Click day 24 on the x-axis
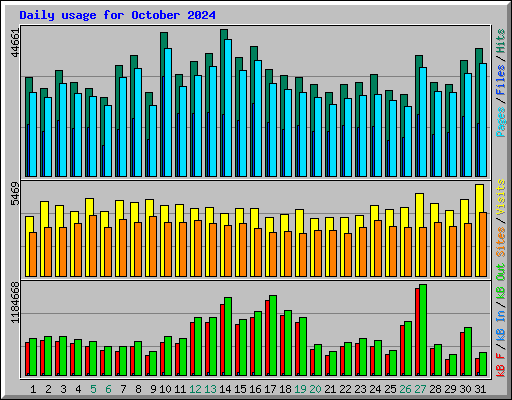The width and height of the screenshot is (512, 400). (x=375, y=389)
